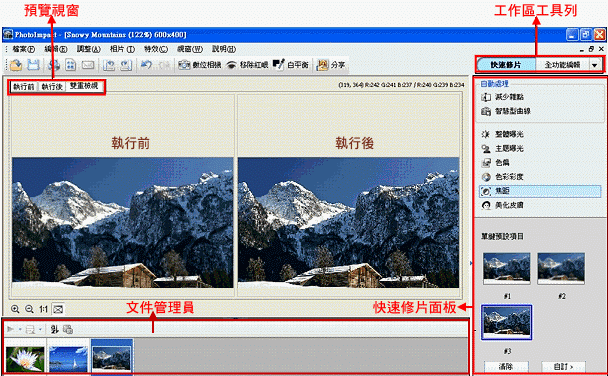This screenshot has height=376, width=608.
Task: Choose preset thumbnail #2
Action: 561,268
